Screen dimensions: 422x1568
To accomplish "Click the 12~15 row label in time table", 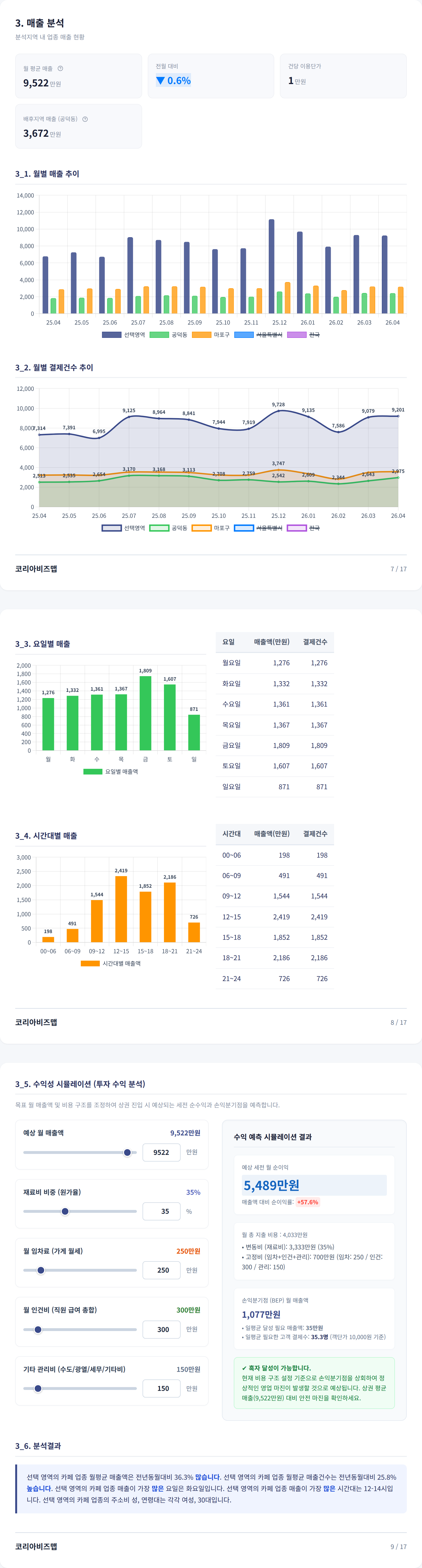I will pyautogui.click(x=231, y=917).
